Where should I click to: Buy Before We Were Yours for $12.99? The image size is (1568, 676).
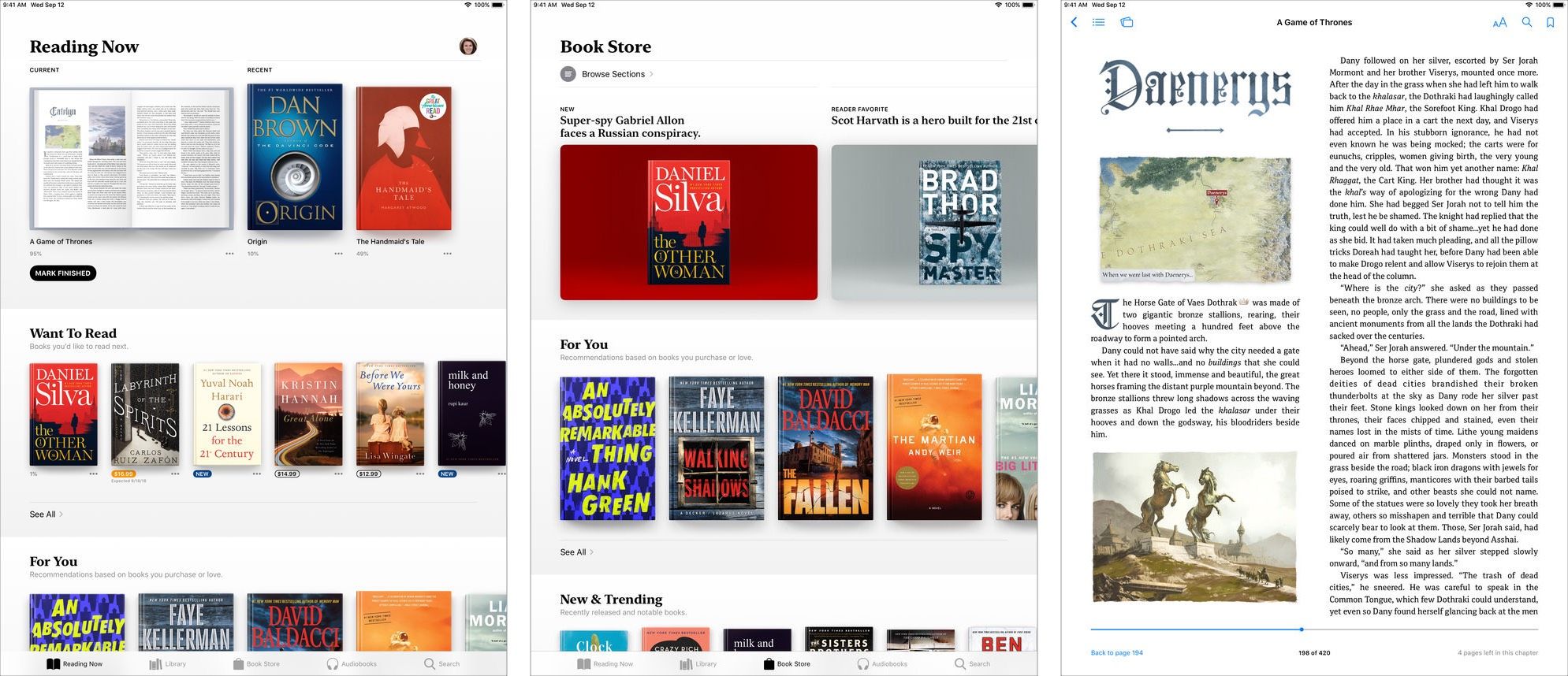[369, 474]
